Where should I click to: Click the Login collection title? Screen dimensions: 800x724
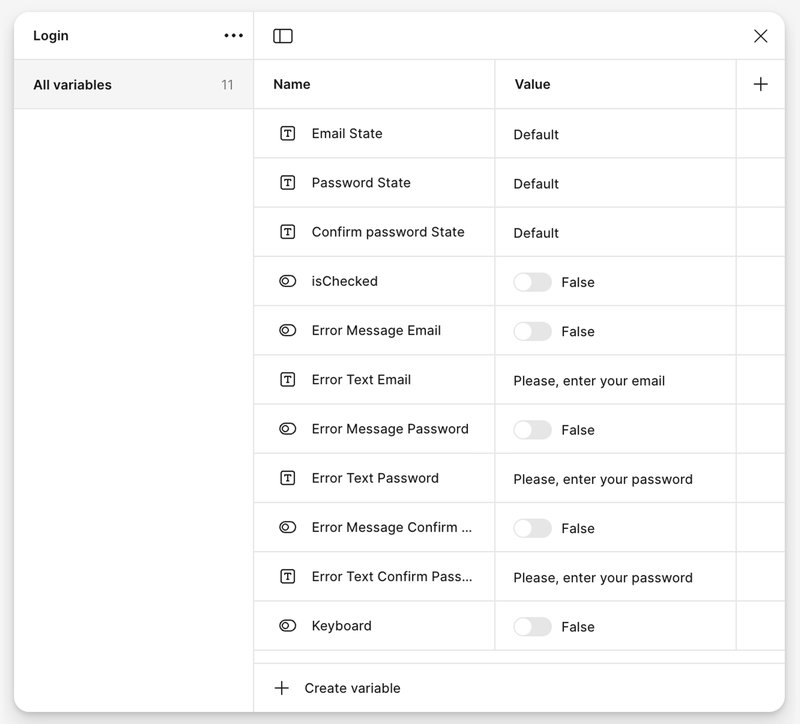pos(51,36)
